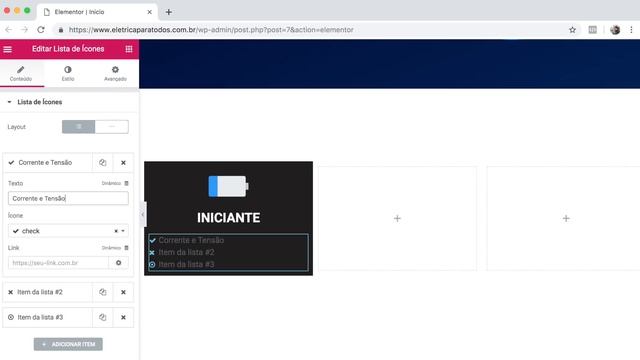Screen dimensions: 640x360
Task: Open the Chrome three-dot menu
Action: tap(631, 30)
